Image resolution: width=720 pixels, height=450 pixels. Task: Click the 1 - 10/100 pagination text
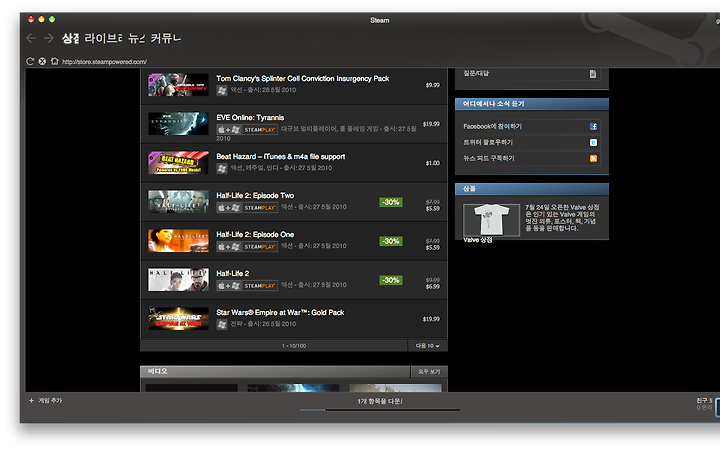294,346
